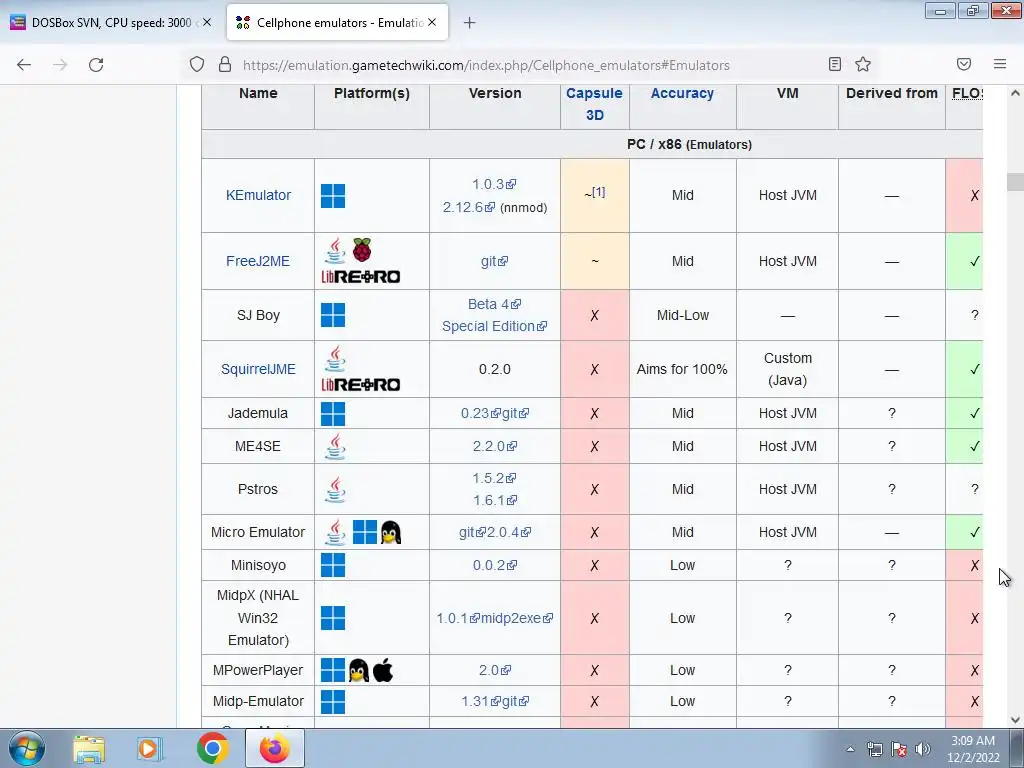Click the scrollbar up arrow
Viewport: 1024px width, 768px height.
coord(1015,93)
